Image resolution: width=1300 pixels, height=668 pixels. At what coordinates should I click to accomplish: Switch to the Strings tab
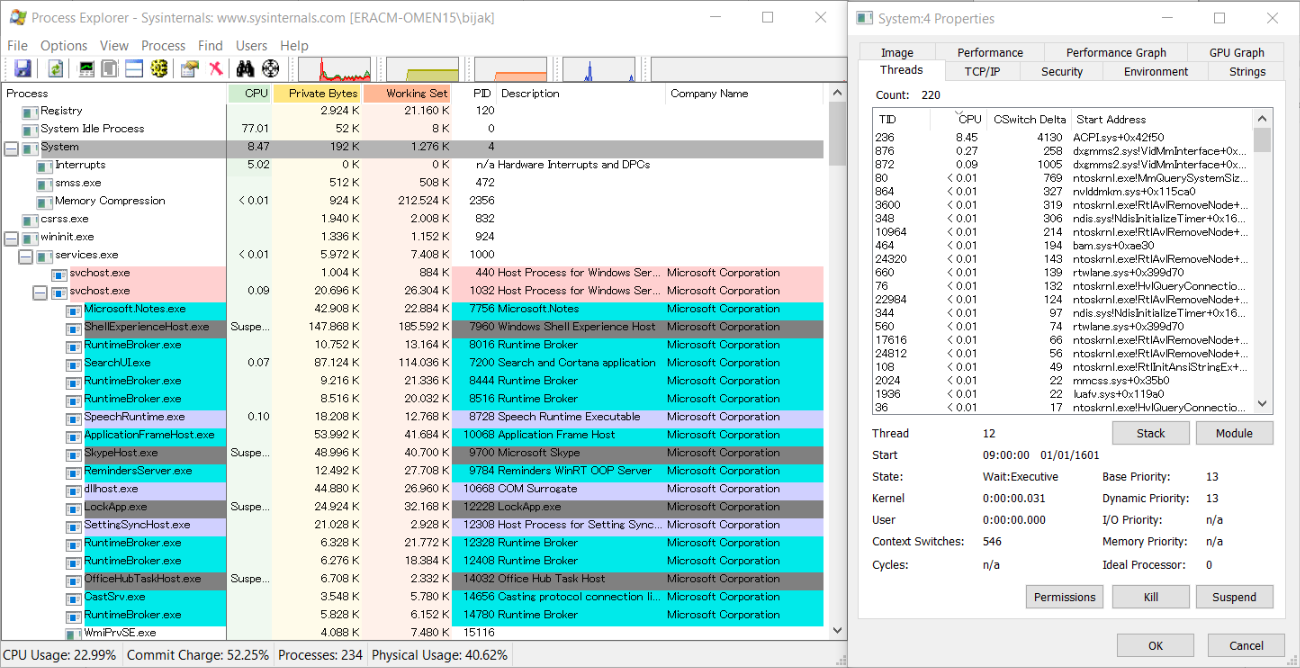point(1247,71)
